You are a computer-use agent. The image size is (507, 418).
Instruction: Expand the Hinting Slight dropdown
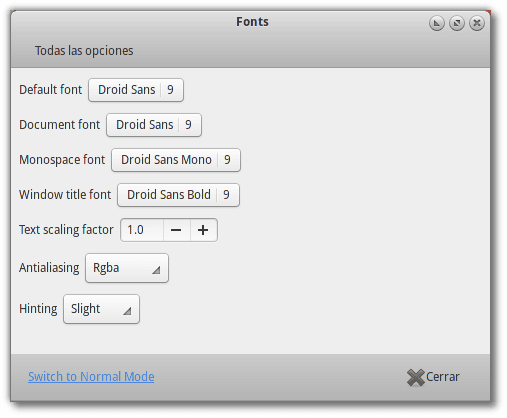click(101, 309)
